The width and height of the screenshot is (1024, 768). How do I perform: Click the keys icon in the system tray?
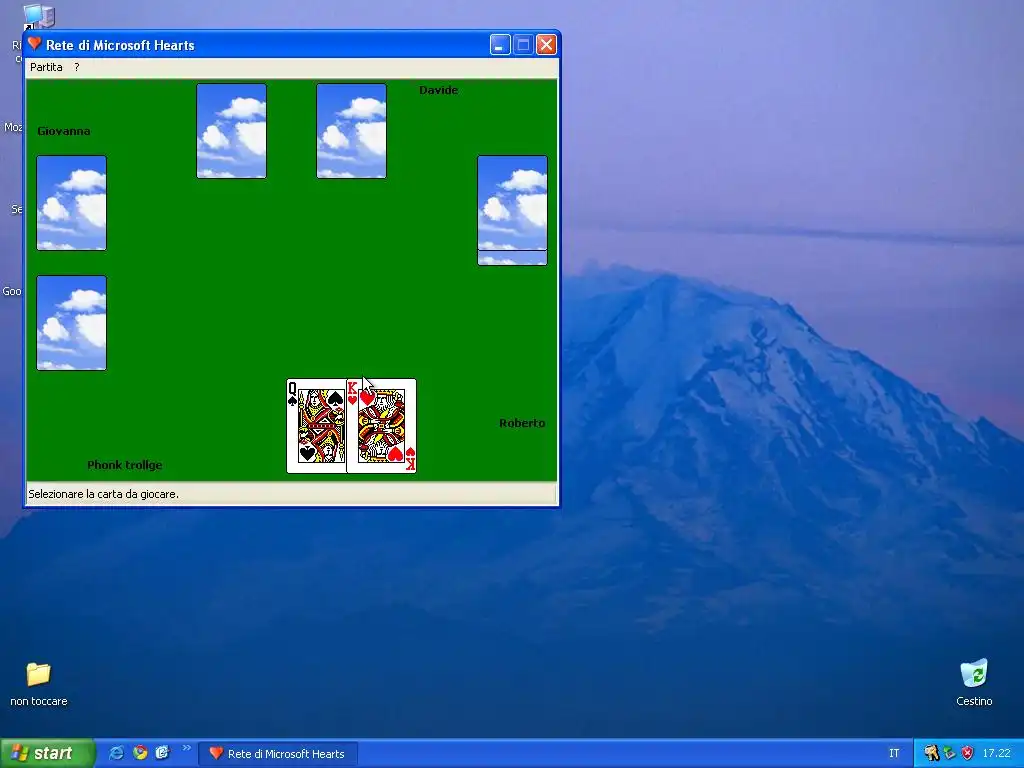tap(931, 753)
